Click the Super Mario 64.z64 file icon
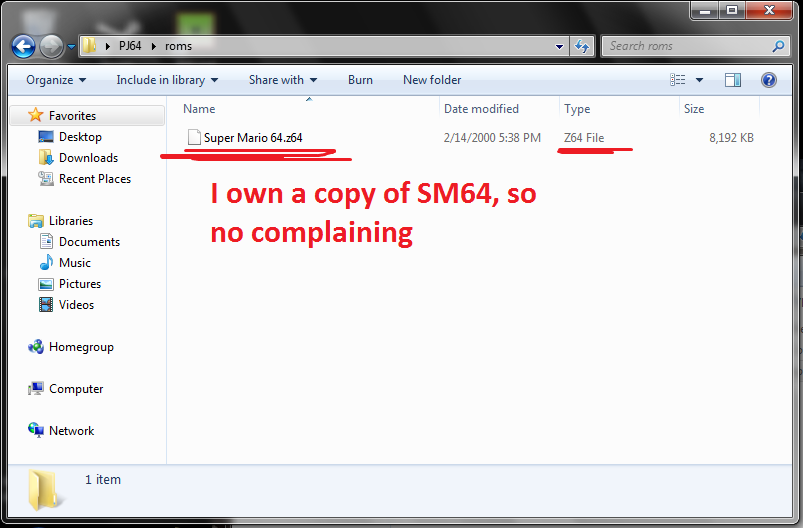The image size is (803, 528). pos(194,137)
